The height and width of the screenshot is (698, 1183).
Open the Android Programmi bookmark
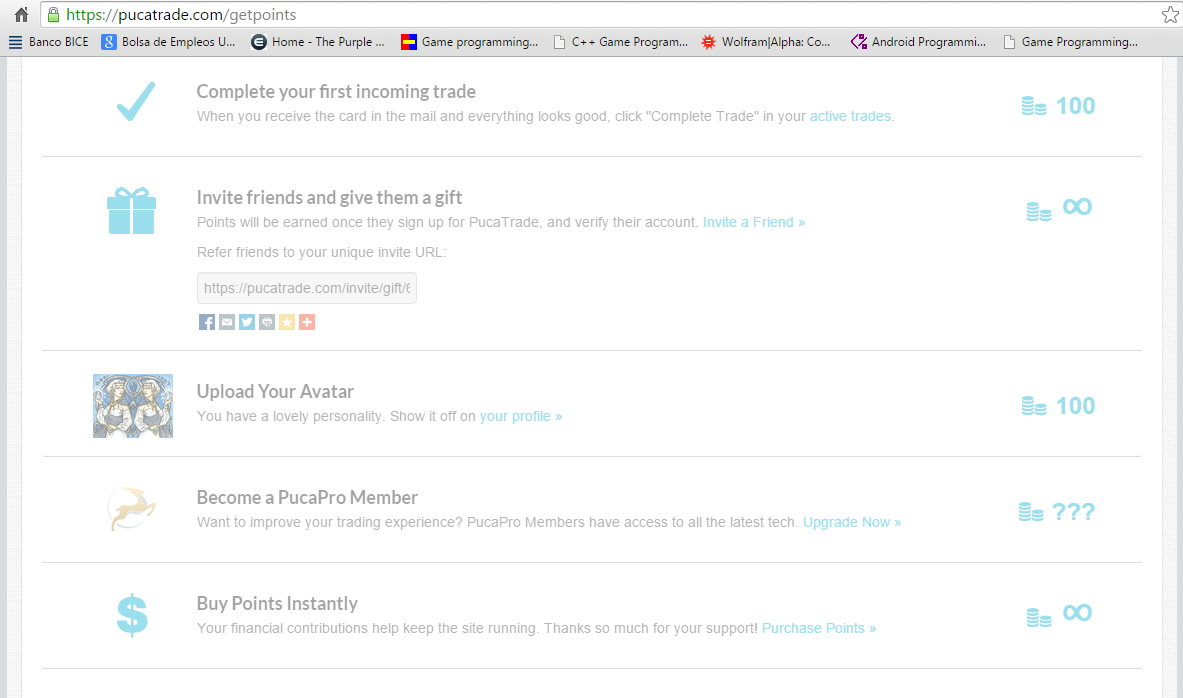[x=918, y=42]
